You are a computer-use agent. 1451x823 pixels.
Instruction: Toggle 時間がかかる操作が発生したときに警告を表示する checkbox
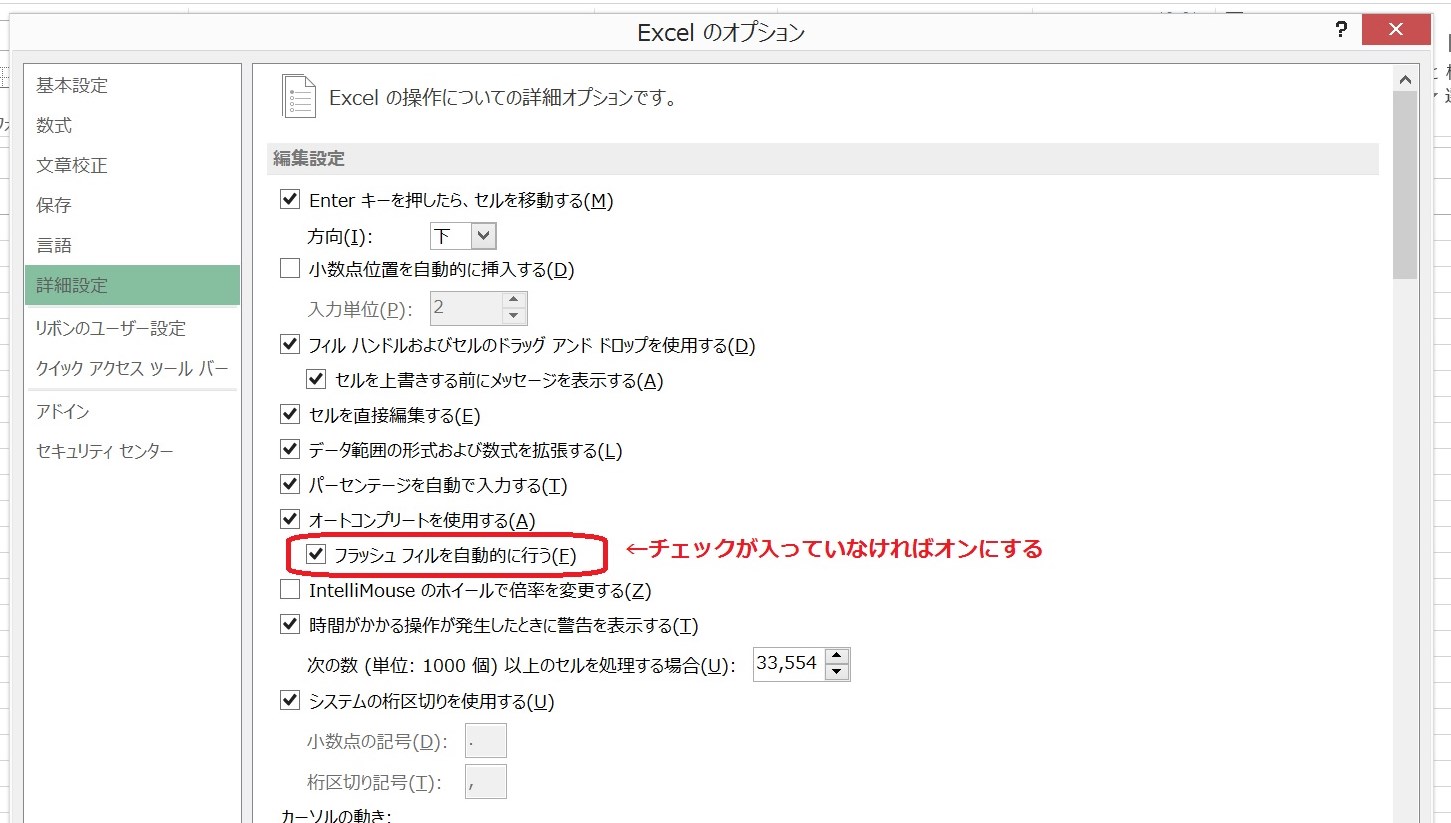(290, 626)
